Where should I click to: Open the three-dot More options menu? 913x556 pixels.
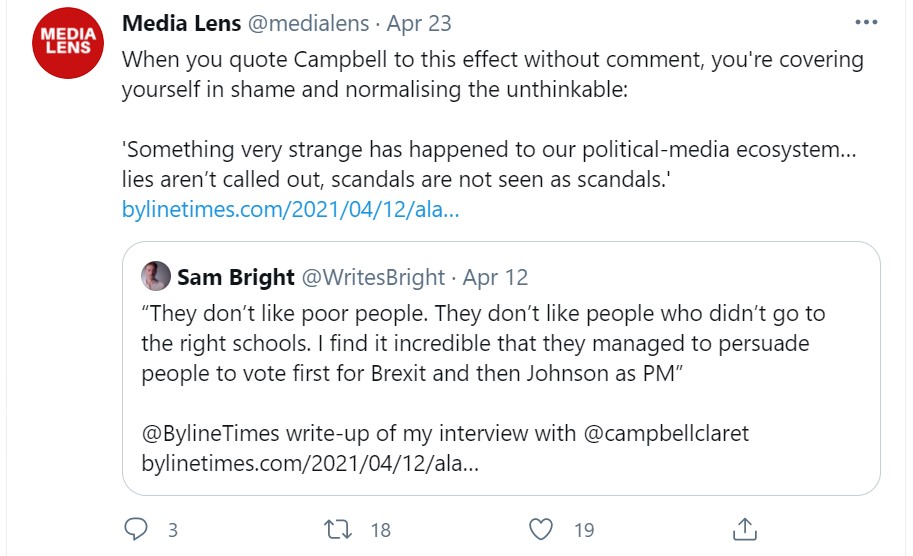tap(864, 22)
